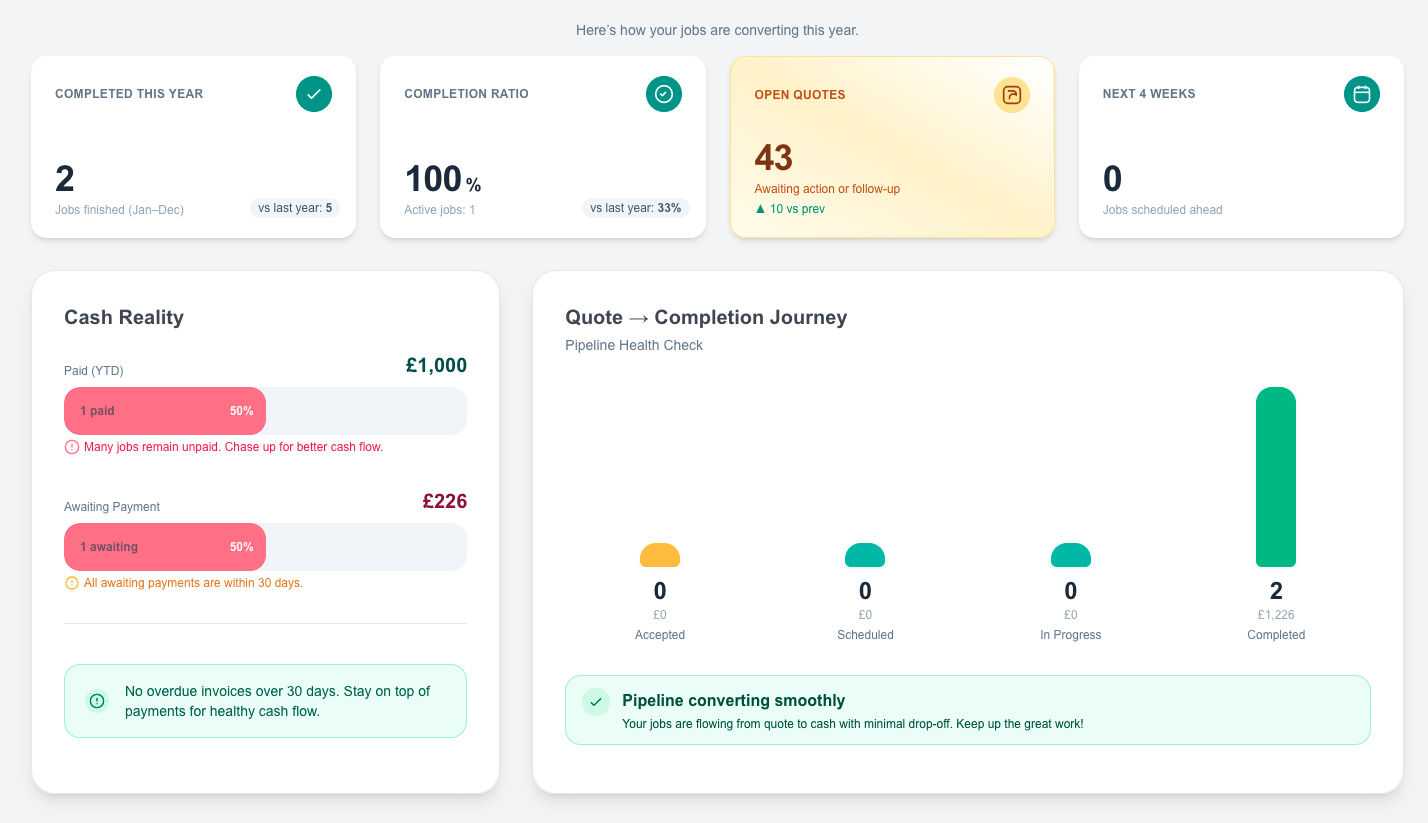Click the orange alert icon under Awaiting Payment bar
Image resolution: width=1428 pixels, height=823 pixels.
point(71,582)
